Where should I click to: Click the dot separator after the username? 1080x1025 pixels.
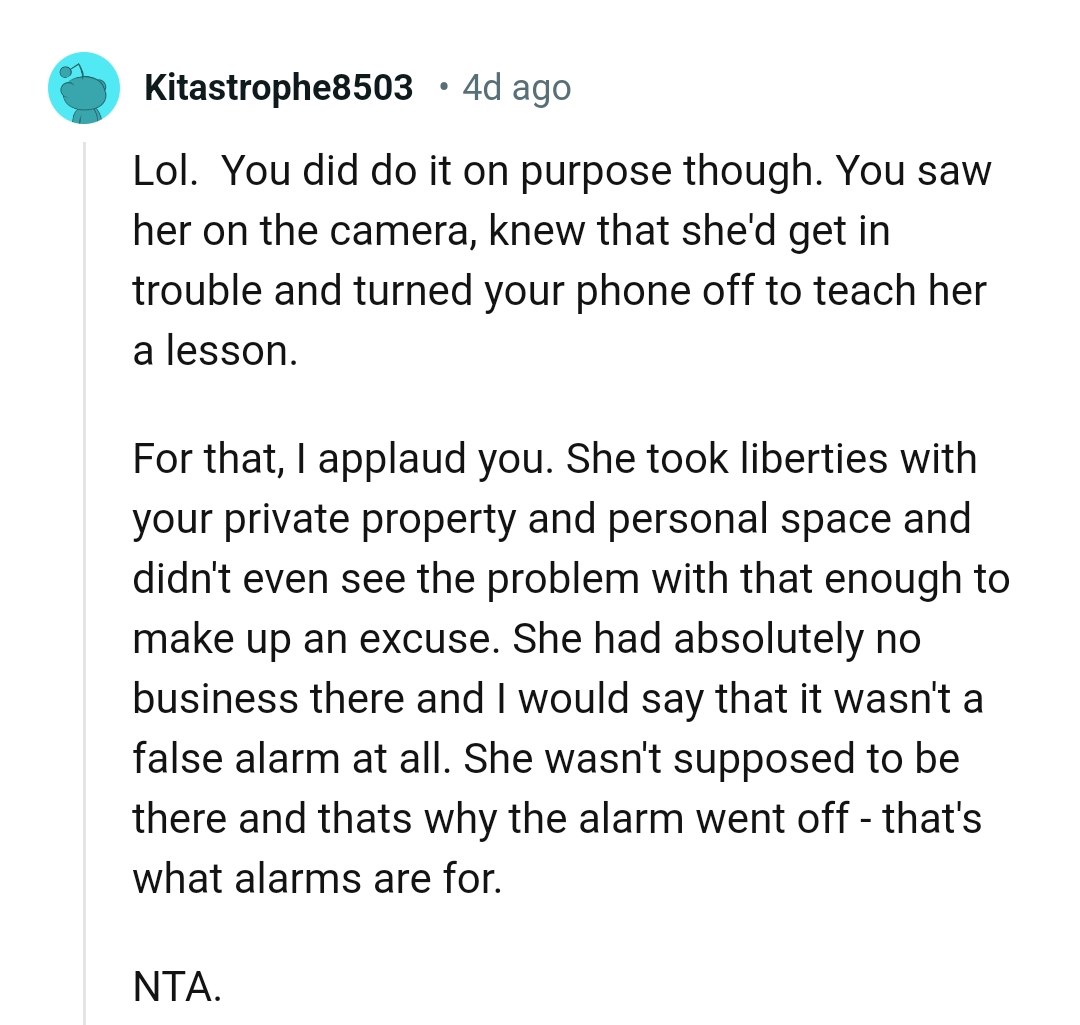(441, 90)
